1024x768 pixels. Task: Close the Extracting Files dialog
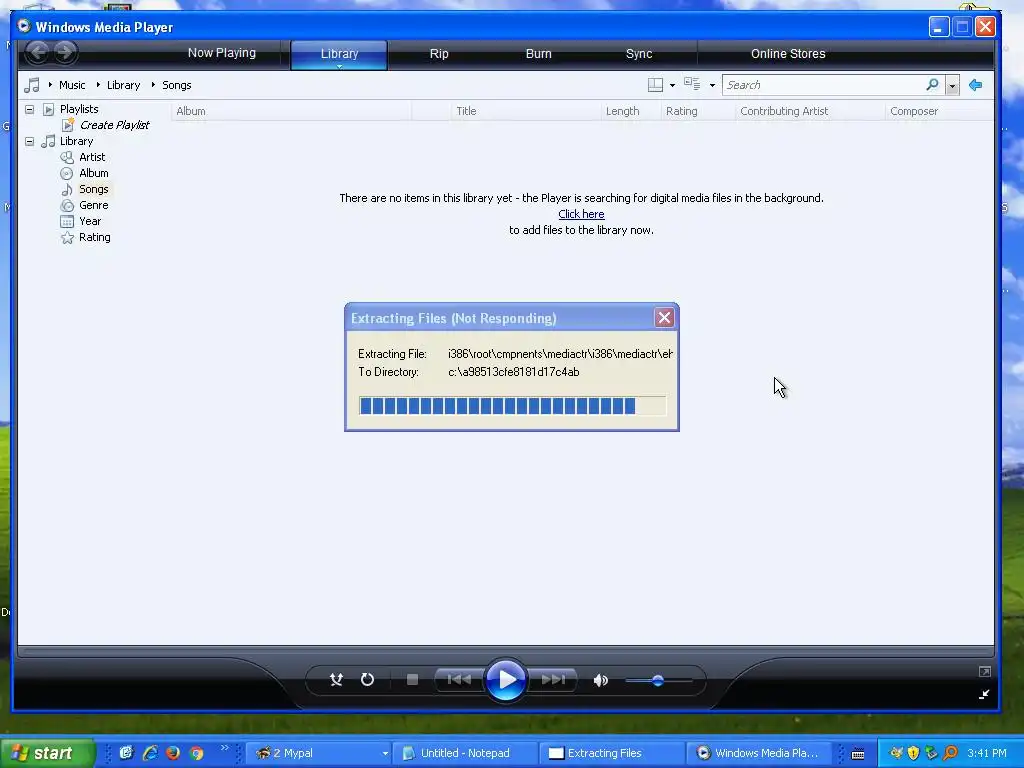[664, 318]
